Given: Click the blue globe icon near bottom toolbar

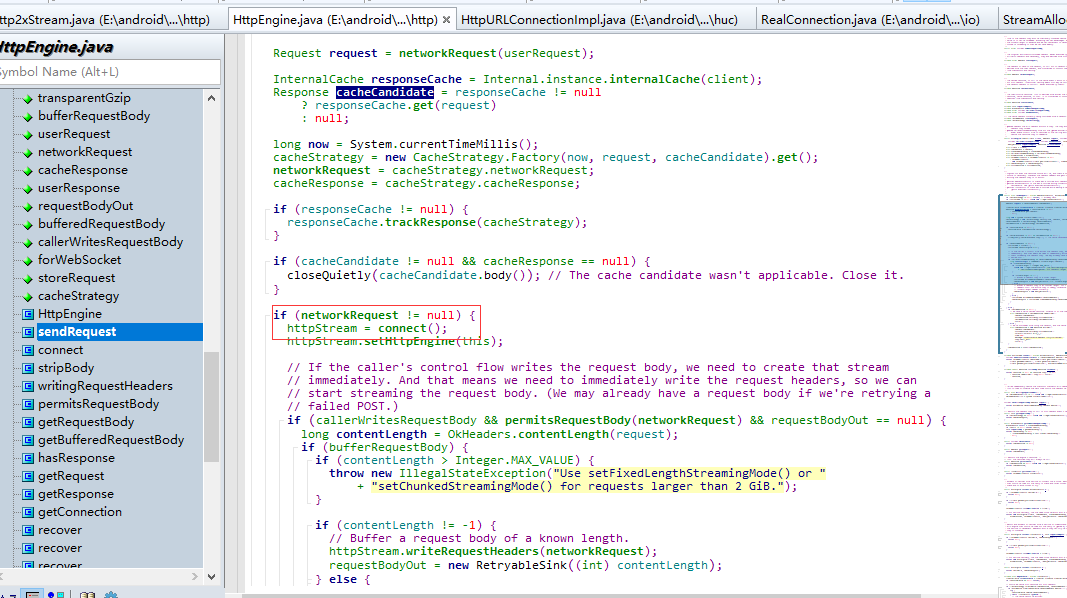Looking at the screenshot, I should 51,594.
